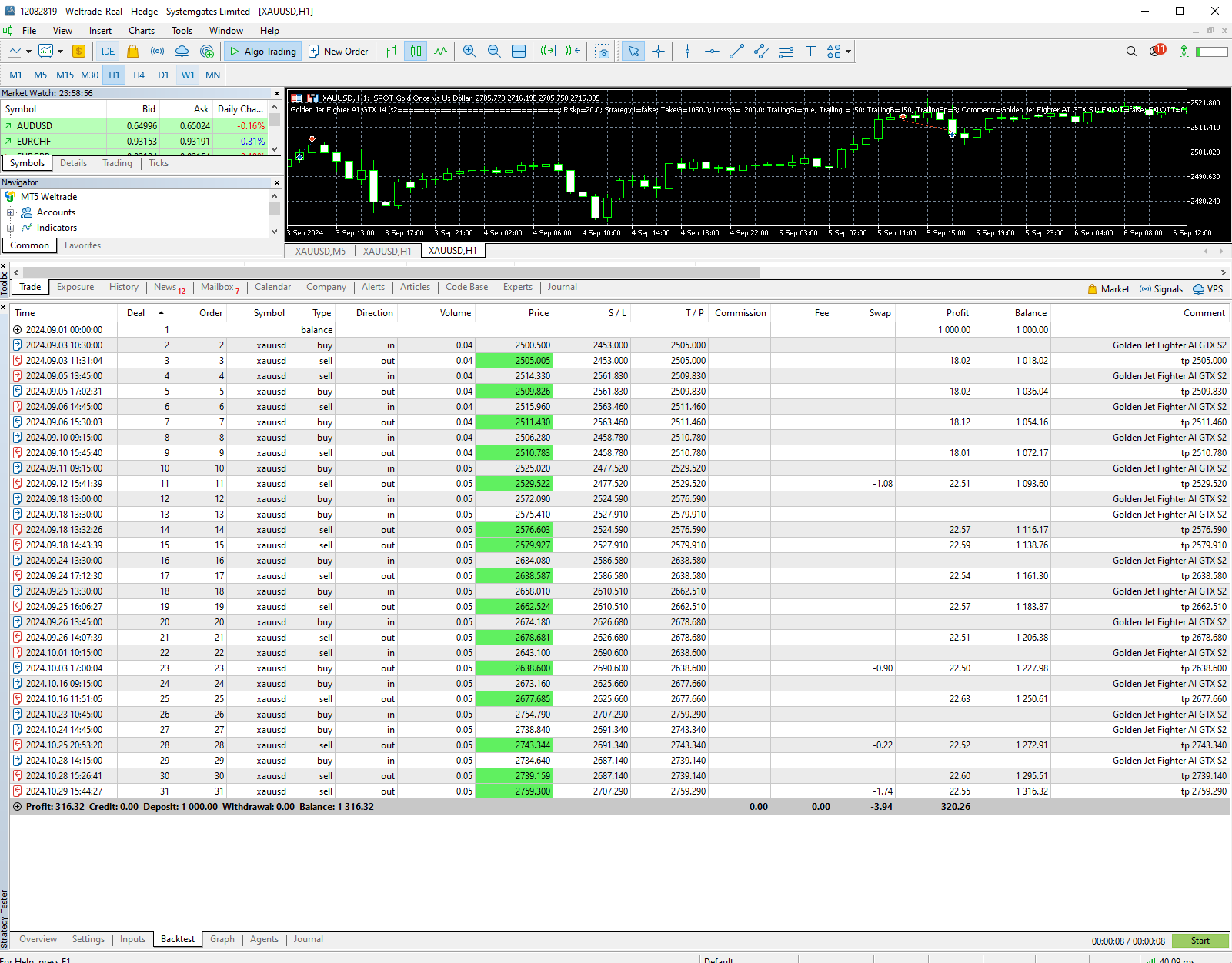Switch to the History tab

[123, 287]
